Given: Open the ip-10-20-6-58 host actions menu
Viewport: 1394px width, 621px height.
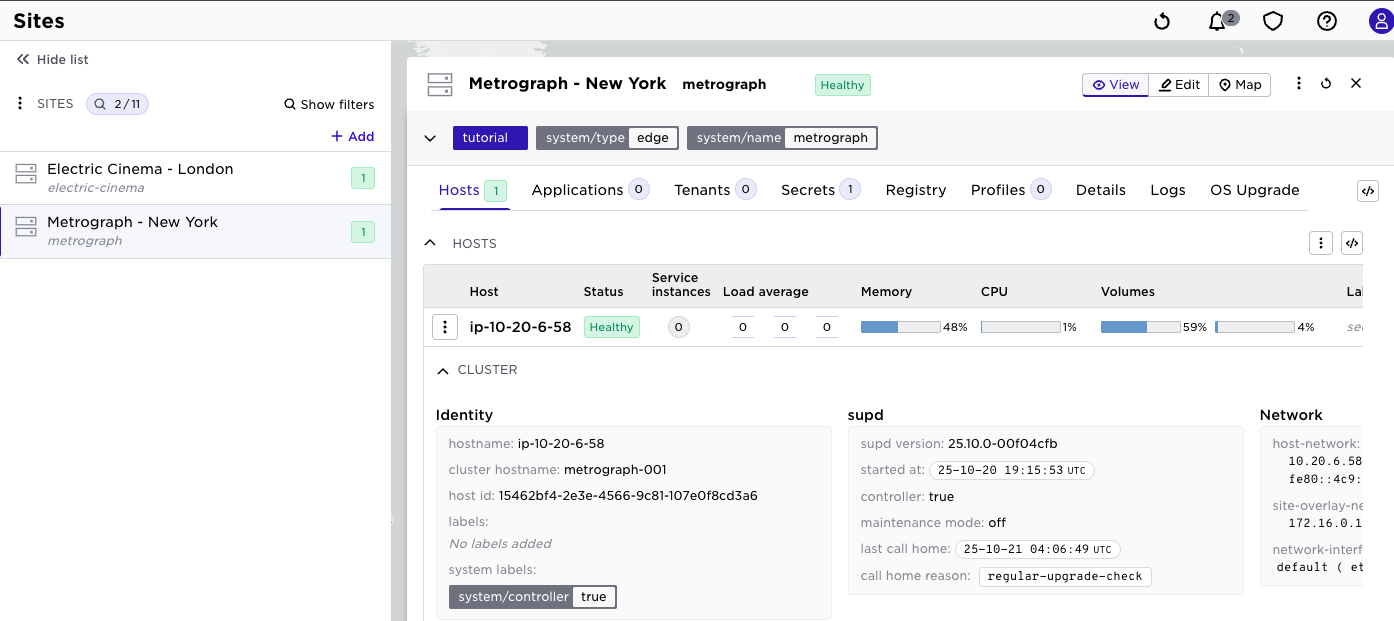Looking at the screenshot, I should tap(445, 327).
